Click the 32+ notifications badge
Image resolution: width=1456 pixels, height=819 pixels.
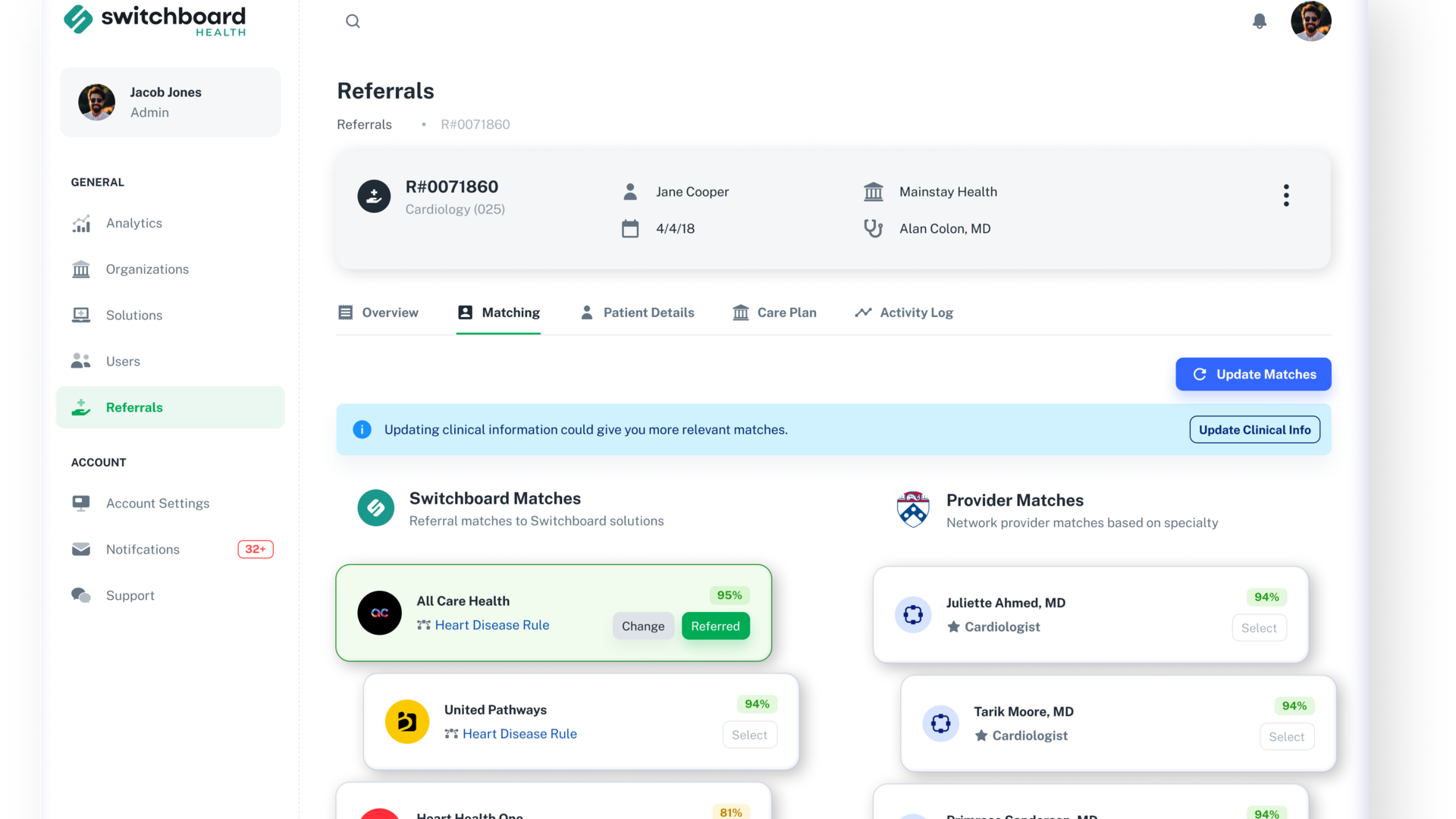[x=256, y=549]
